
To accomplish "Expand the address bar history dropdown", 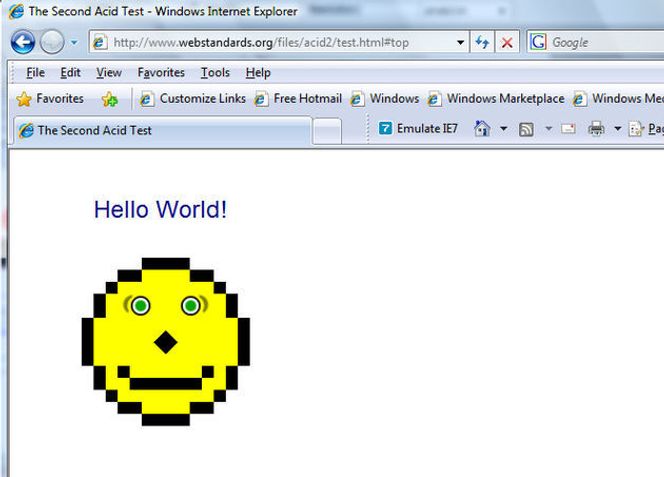I will (x=460, y=42).
